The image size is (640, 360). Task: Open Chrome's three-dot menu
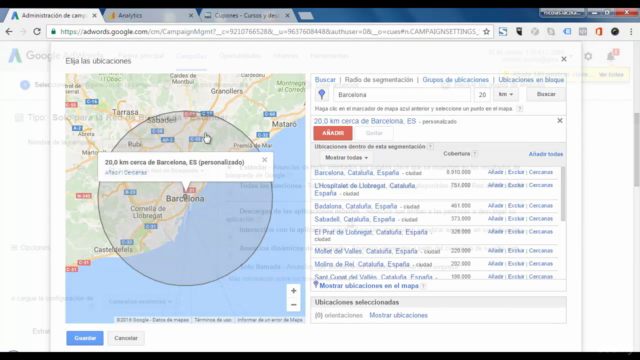pos(631,31)
